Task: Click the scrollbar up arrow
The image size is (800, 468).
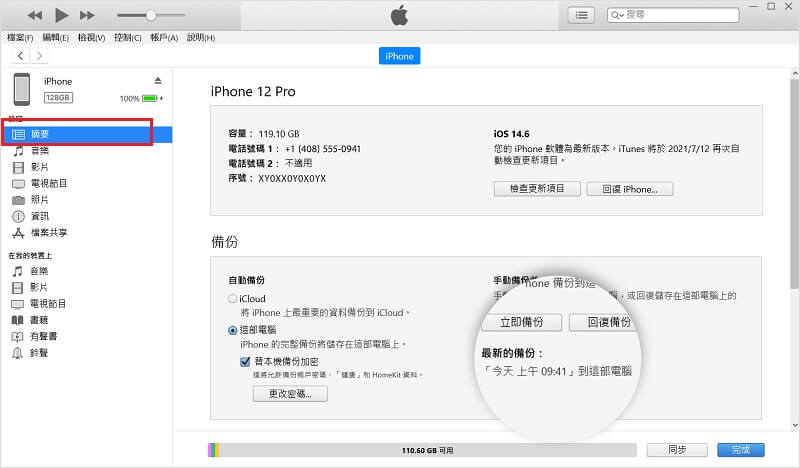Action: click(794, 74)
